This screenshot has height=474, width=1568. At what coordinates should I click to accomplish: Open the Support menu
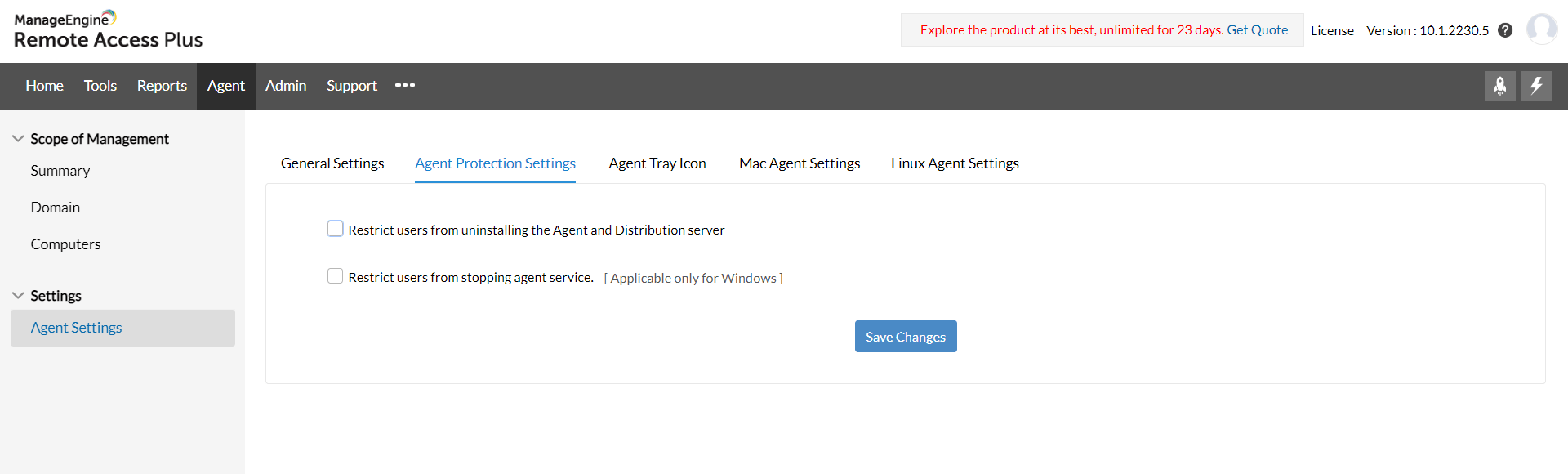(x=352, y=86)
